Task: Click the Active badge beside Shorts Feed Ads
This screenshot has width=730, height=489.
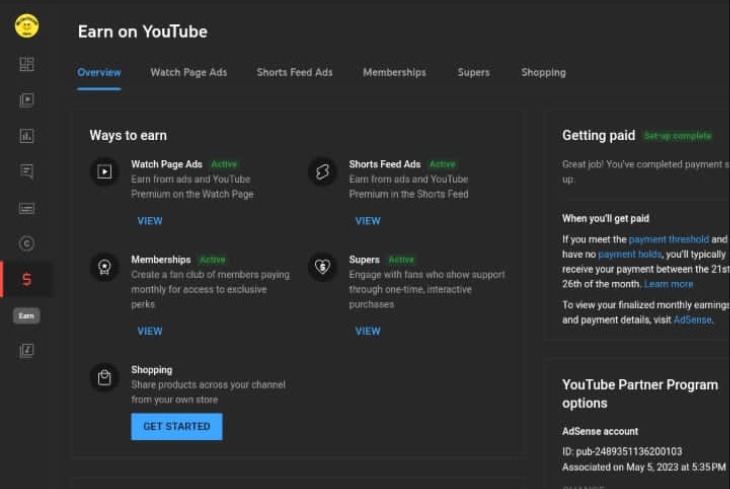Action: tap(442, 164)
